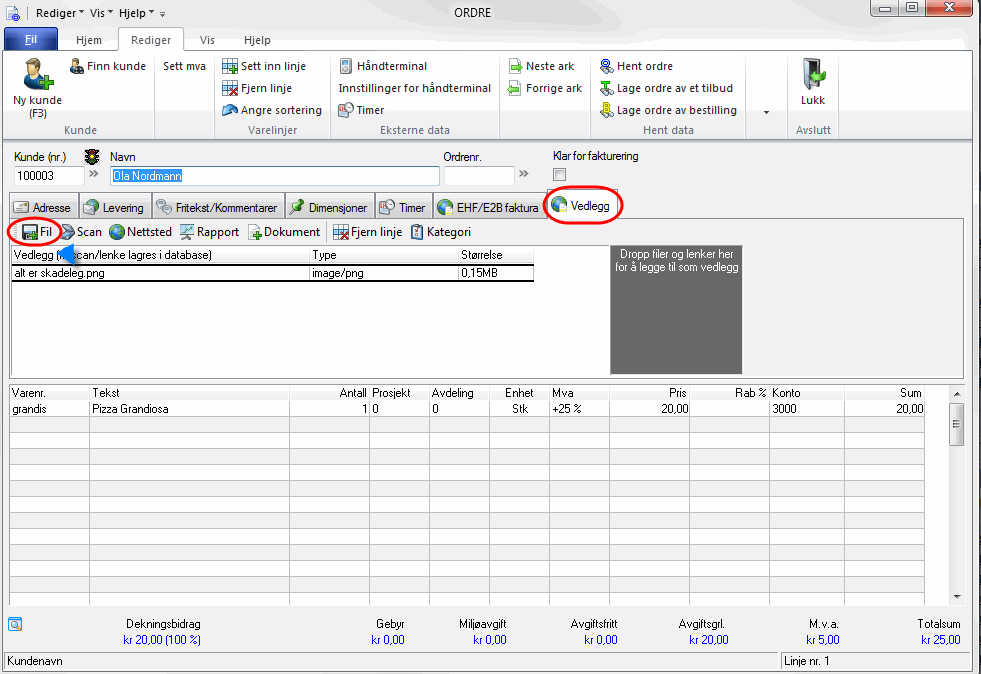981x674 pixels.
Task: Switch to the Hjem ribbon tab
Action: point(89,40)
